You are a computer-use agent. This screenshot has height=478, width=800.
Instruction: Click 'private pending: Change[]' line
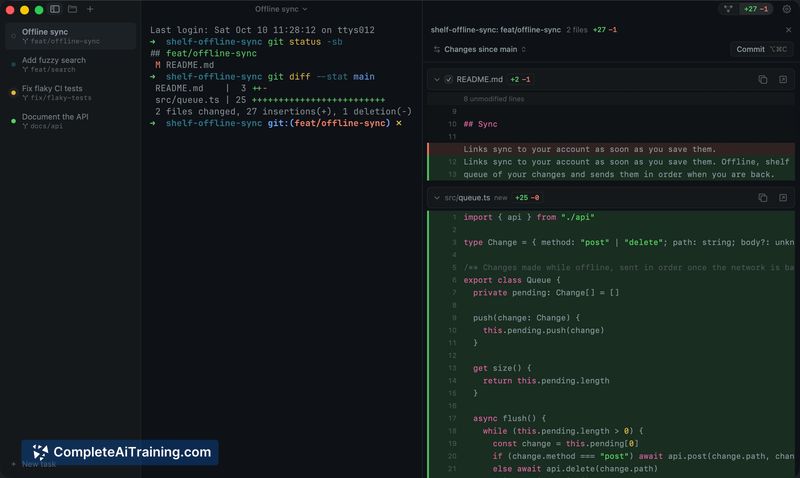[x=611, y=293]
